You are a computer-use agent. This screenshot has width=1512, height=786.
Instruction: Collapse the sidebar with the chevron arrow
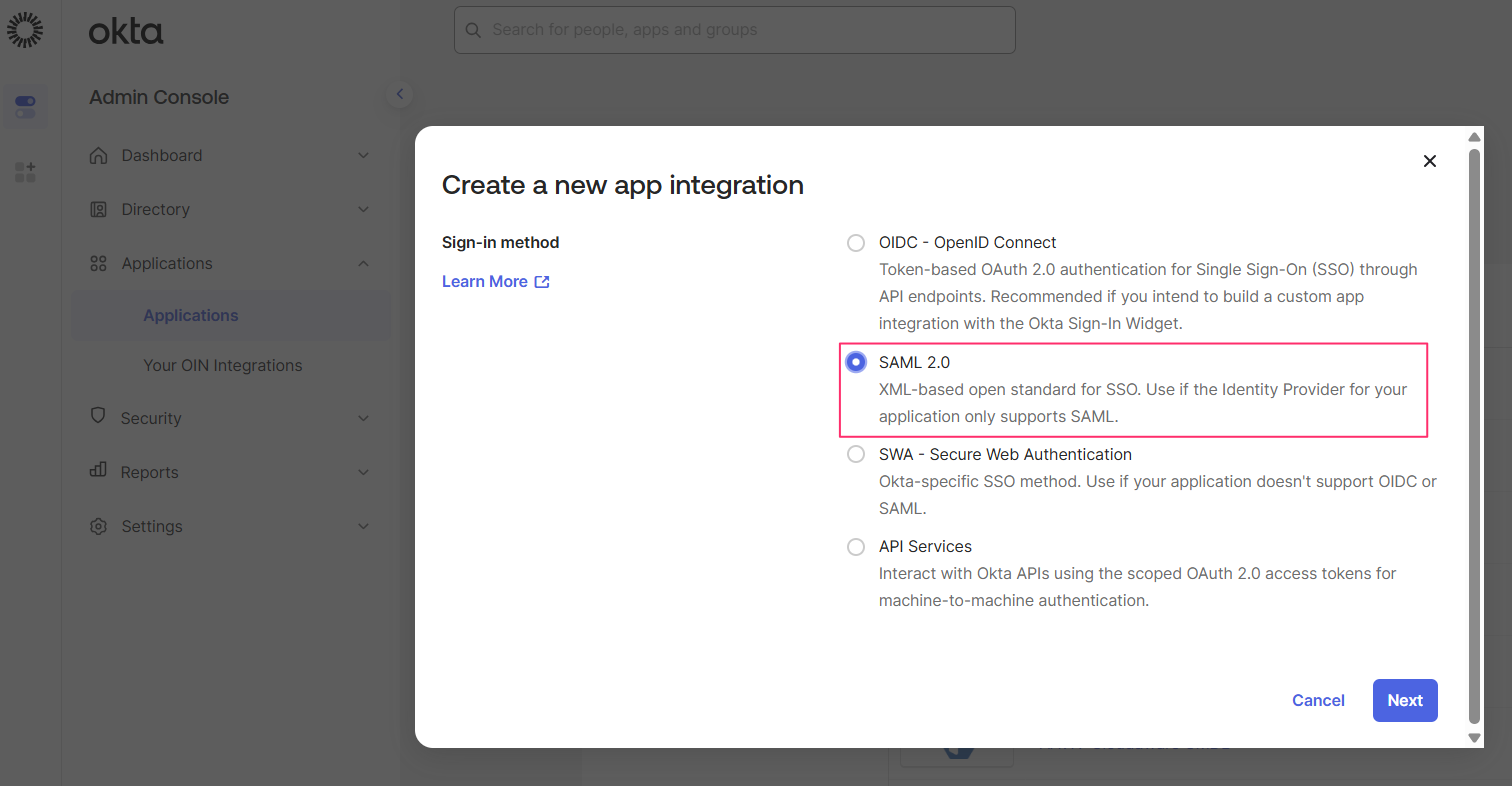coord(400,93)
